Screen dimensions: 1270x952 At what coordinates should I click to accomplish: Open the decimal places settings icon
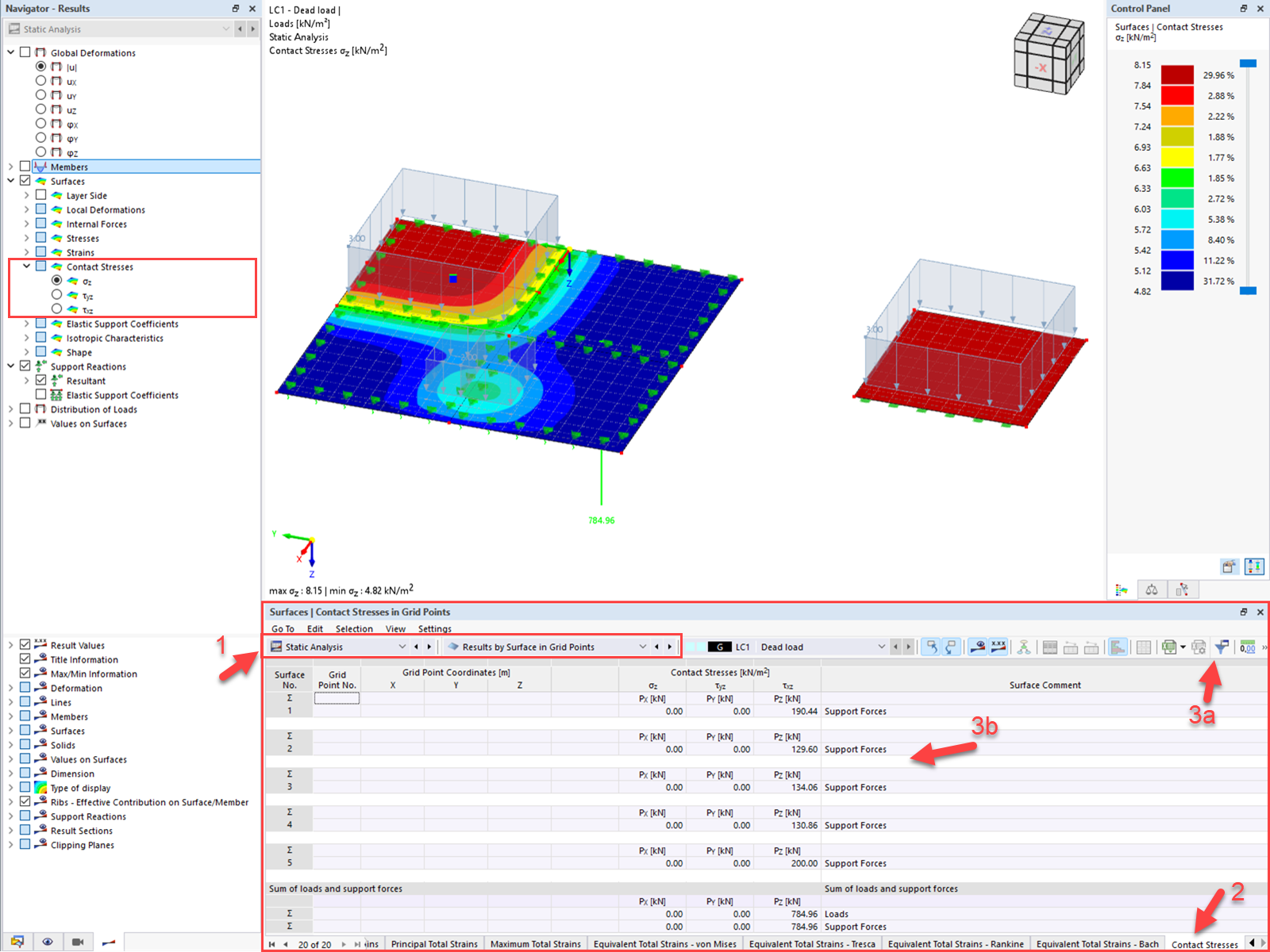[x=1248, y=647]
